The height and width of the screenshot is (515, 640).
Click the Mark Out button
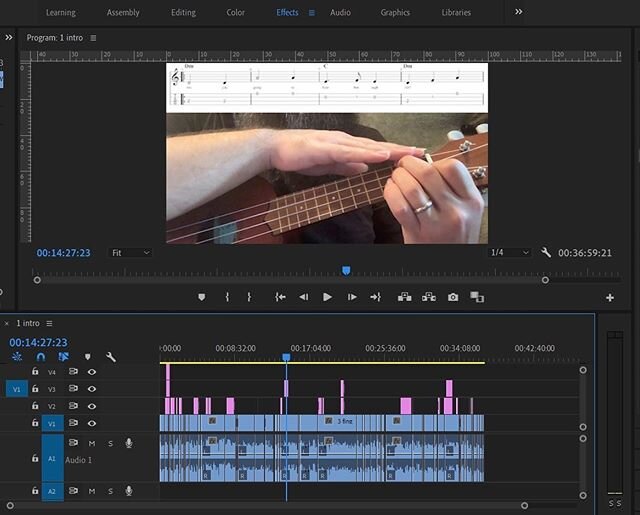tap(249, 297)
